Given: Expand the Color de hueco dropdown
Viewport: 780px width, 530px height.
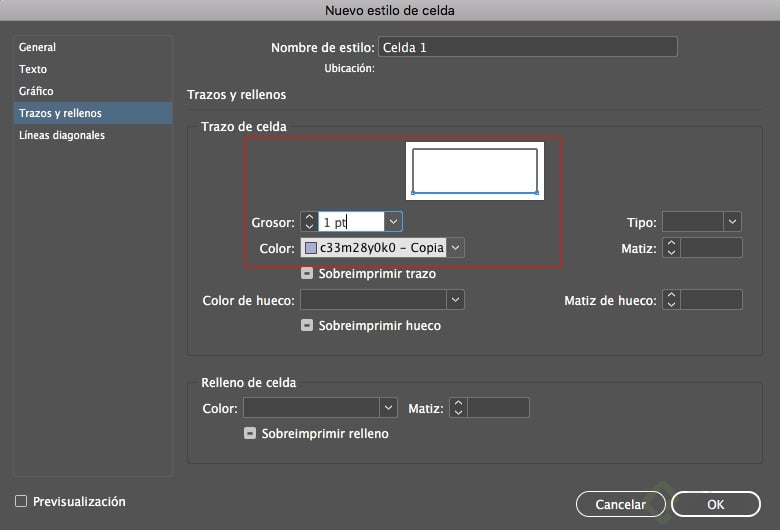Looking at the screenshot, I should pyautogui.click(x=455, y=299).
